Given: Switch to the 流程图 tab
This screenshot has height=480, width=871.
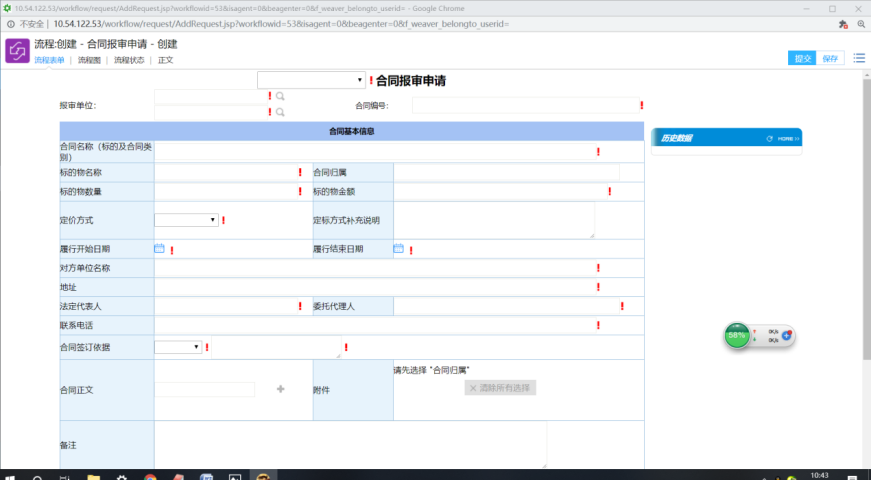Looking at the screenshot, I should click(89, 60).
